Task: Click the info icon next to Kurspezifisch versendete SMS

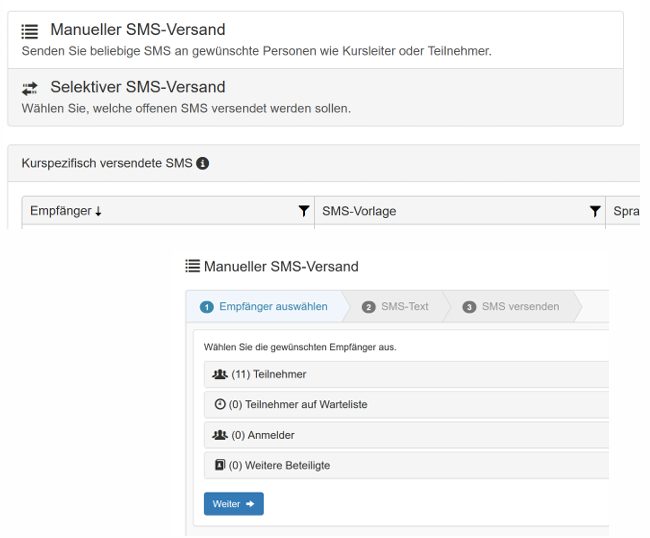Action: (203, 163)
